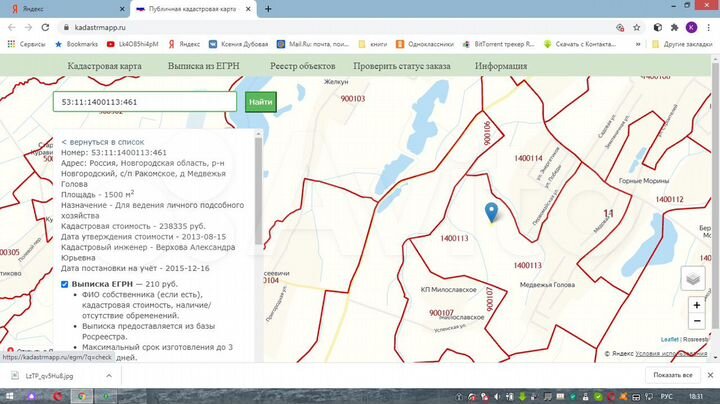The image size is (720, 404).
Task: Click the cadastral number search field
Action: coord(145,102)
